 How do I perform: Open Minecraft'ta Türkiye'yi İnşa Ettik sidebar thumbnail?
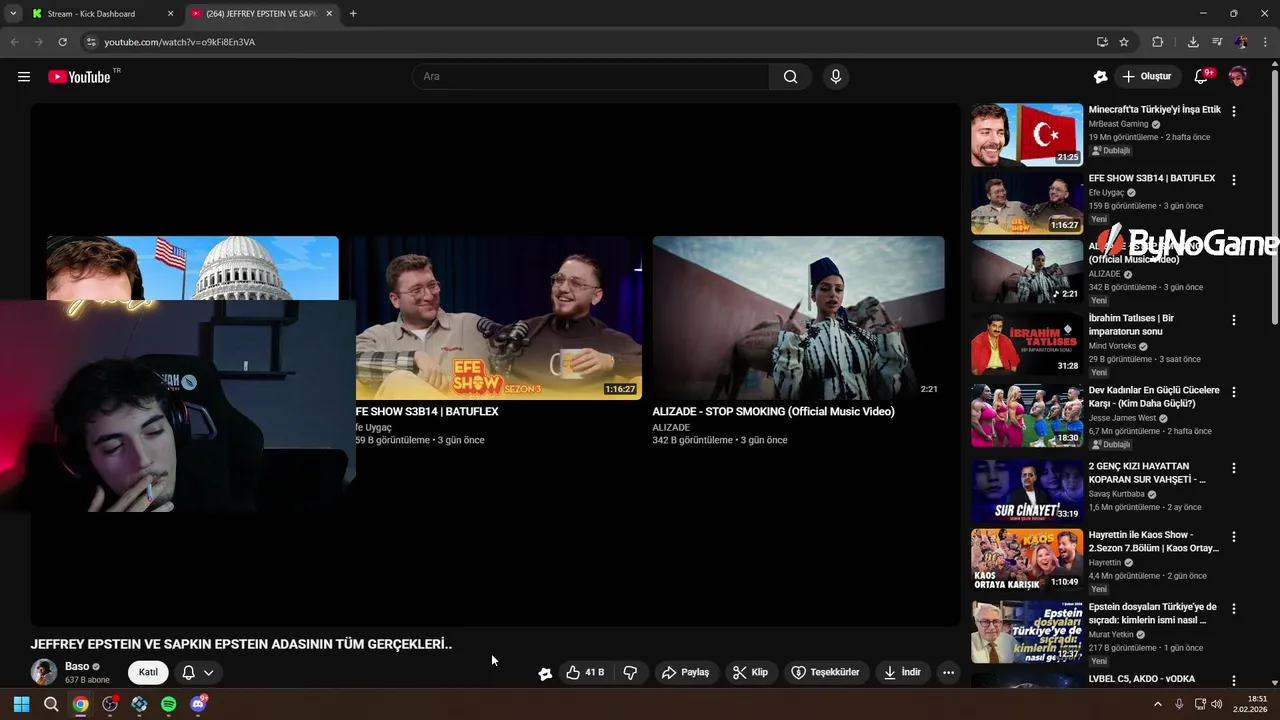tap(1027, 134)
